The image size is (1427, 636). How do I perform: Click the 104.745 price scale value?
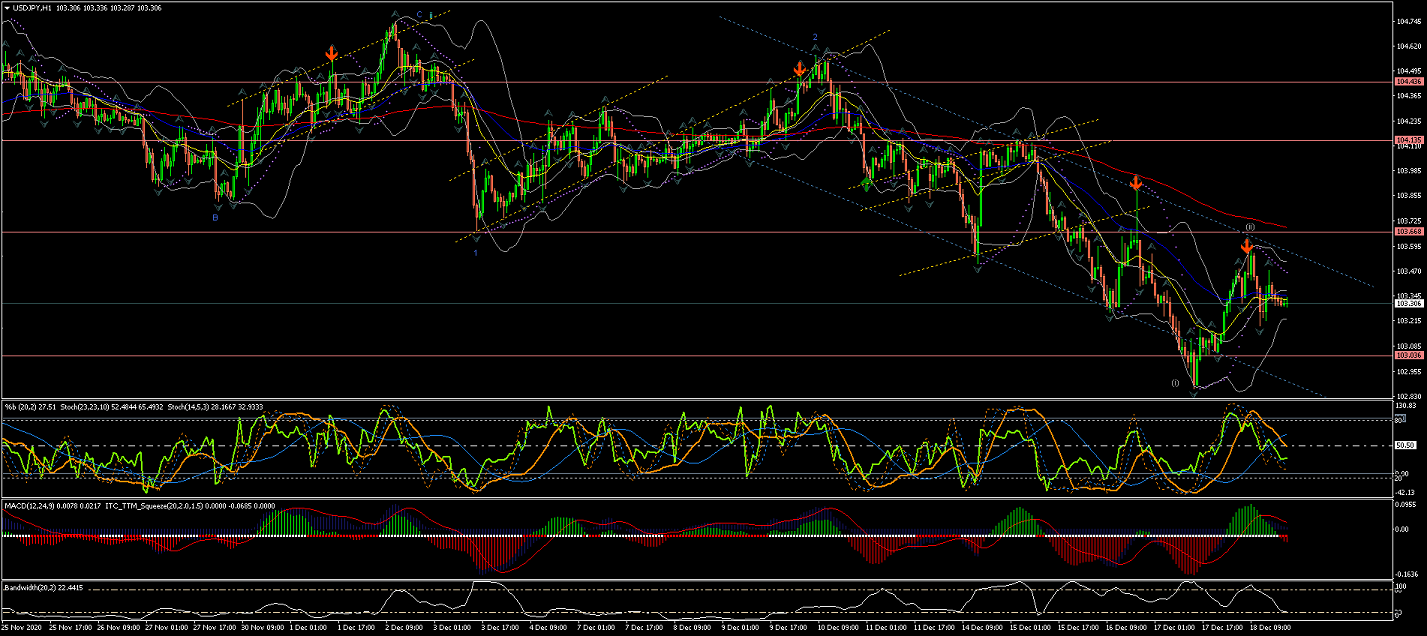click(x=1410, y=20)
